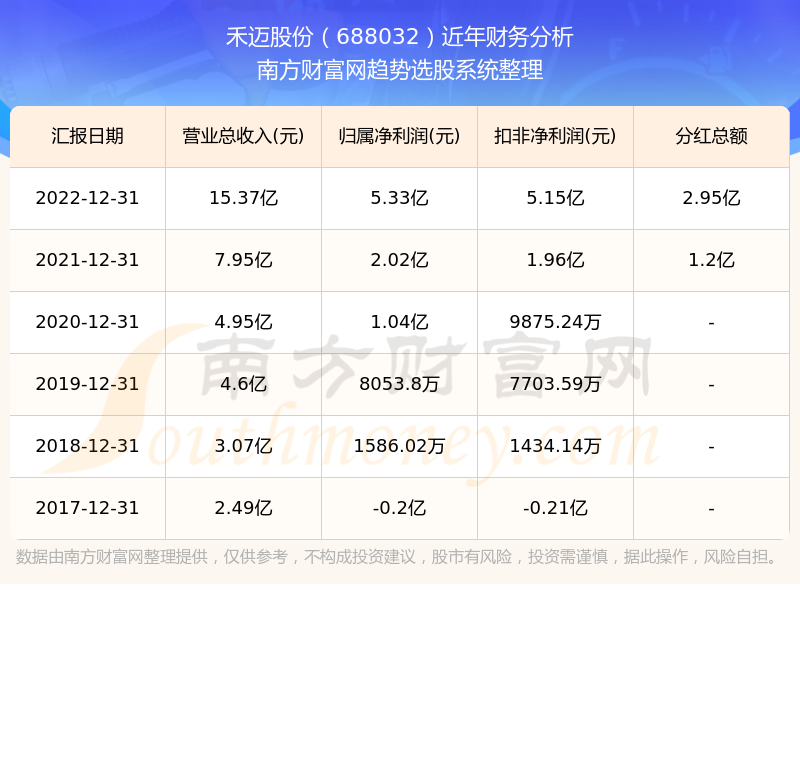The width and height of the screenshot is (800, 758).
Task: Select the 1.04亿 net profit cell
Action: (x=399, y=322)
